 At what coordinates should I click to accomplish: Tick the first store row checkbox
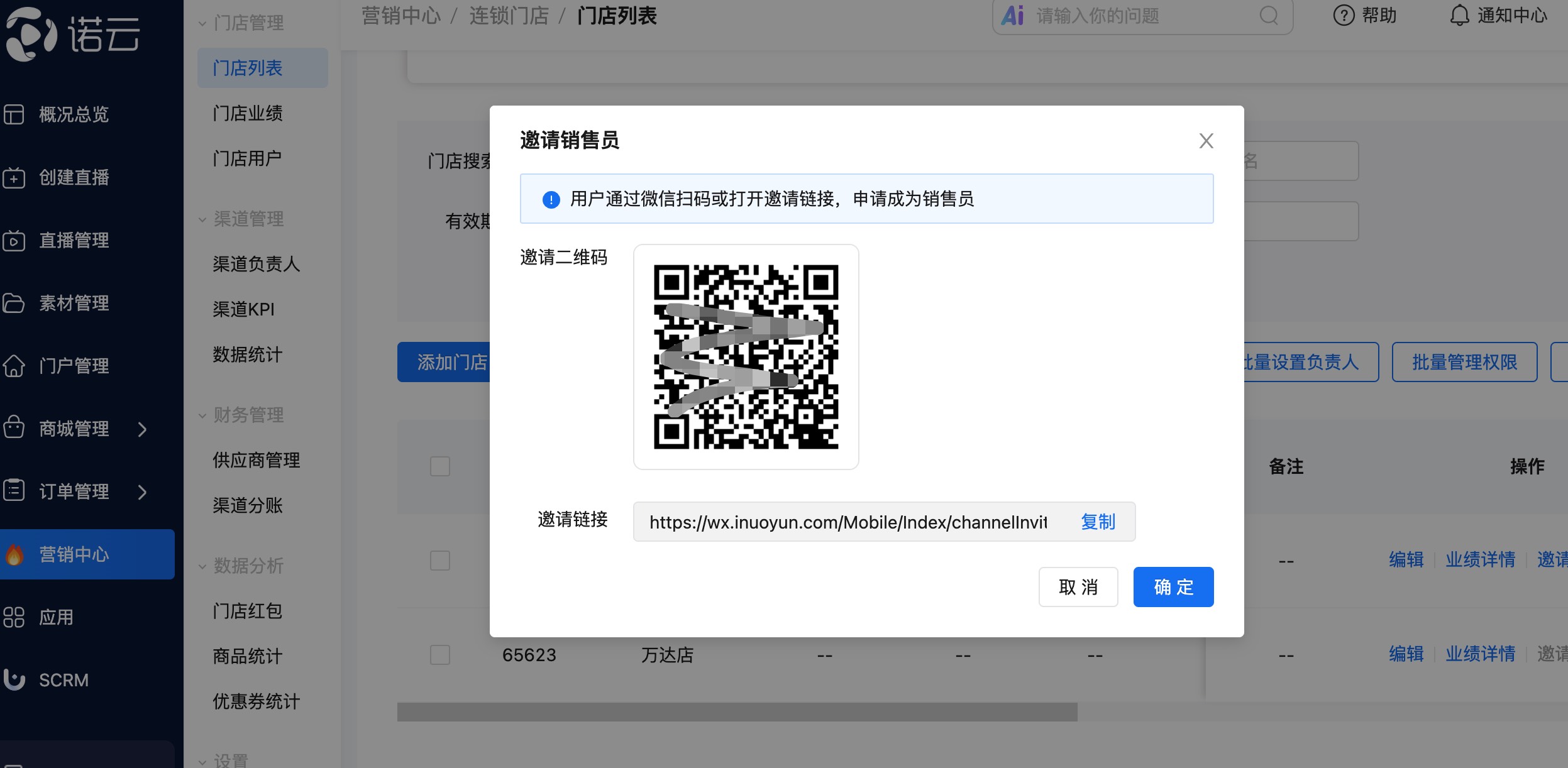440,561
